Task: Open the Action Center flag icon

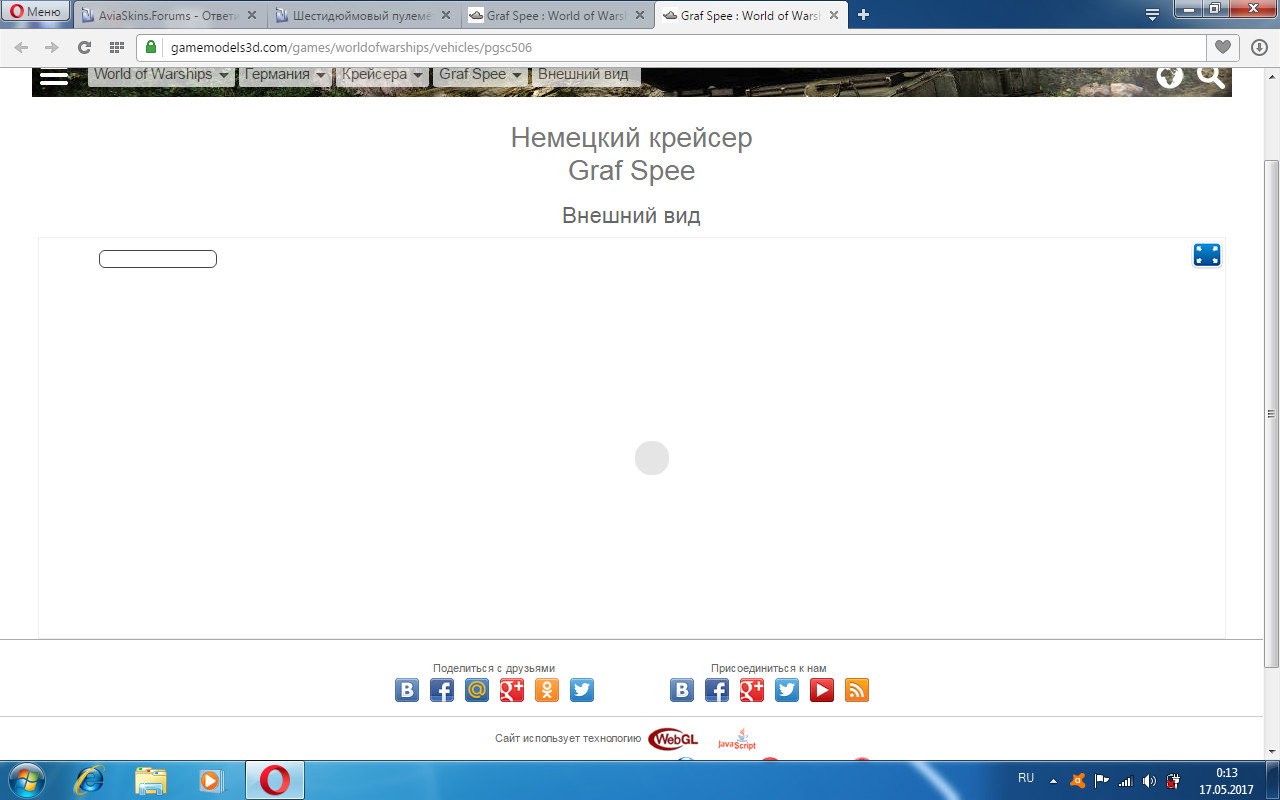Action: (x=1101, y=780)
